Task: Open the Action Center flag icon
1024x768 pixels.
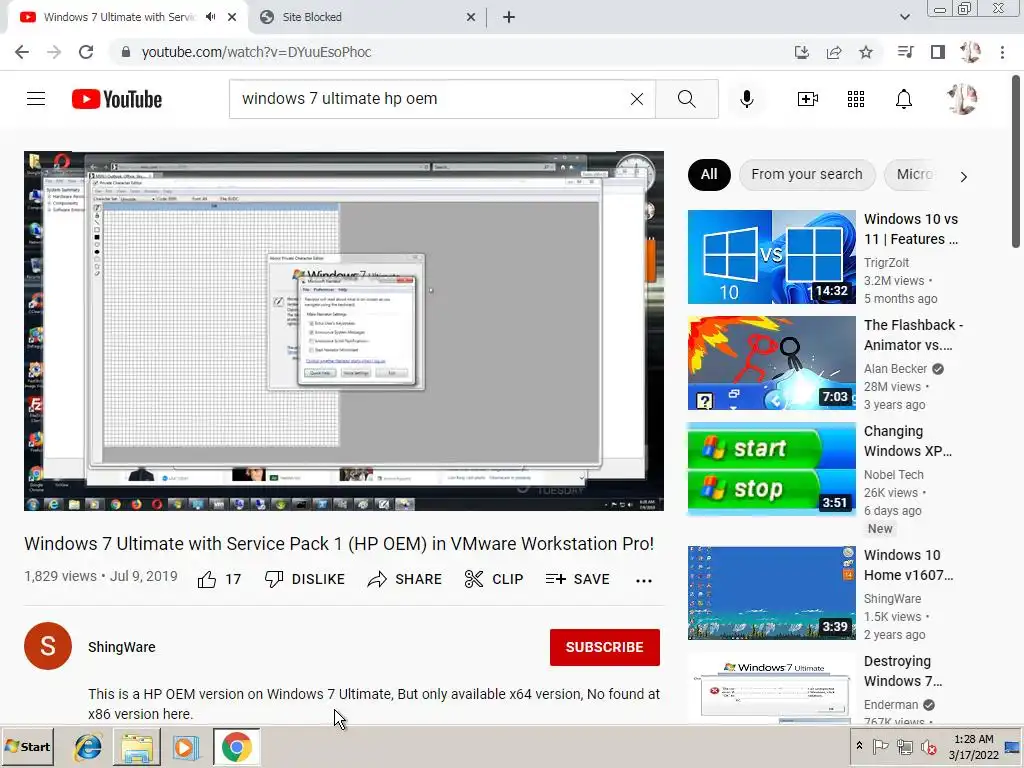Action: pyautogui.click(x=880, y=746)
